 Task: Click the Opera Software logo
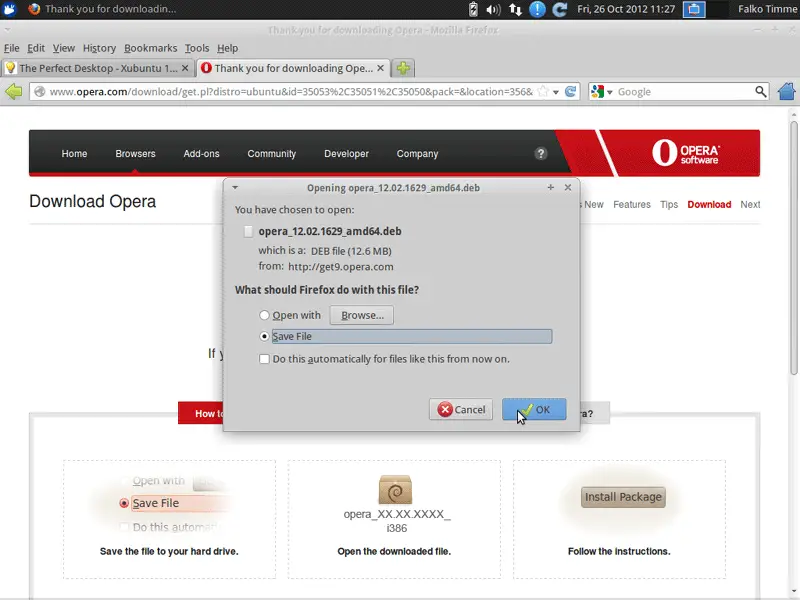point(685,153)
